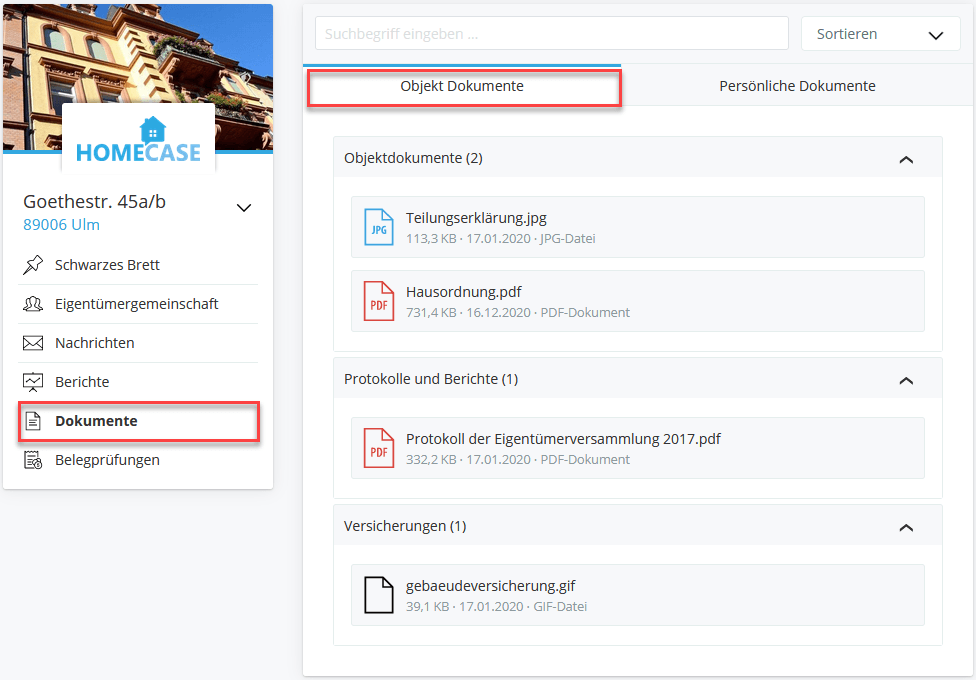Focus the Suchbegriff eingeben search field

pos(551,34)
